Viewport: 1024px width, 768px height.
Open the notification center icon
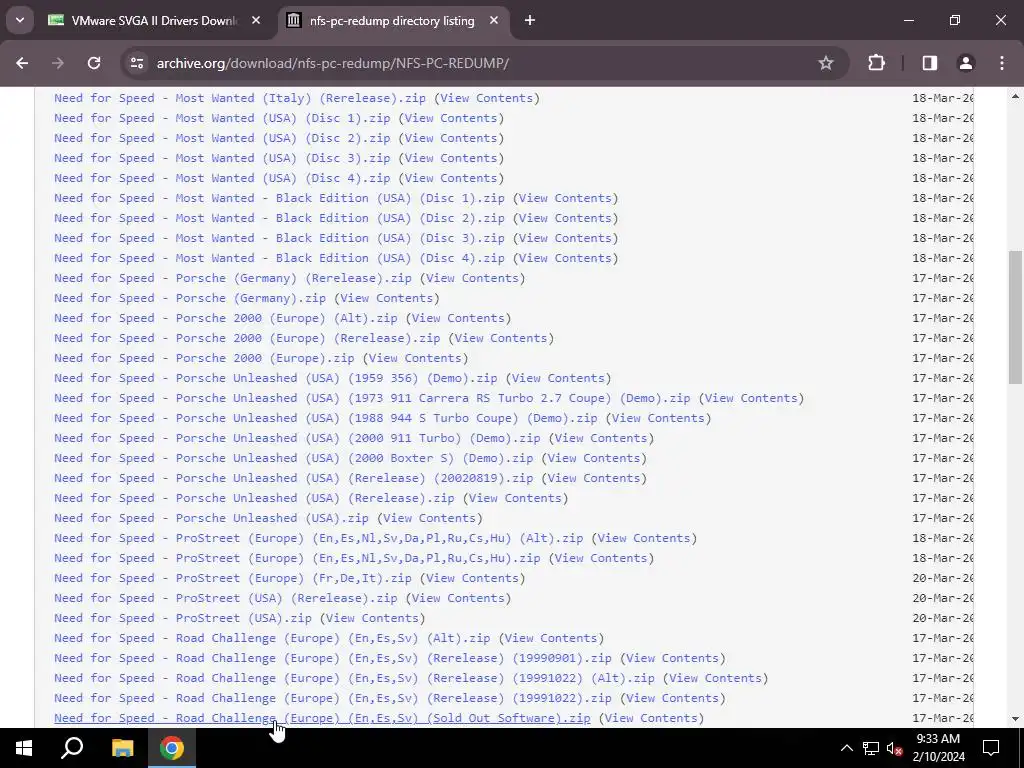point(991,748)
